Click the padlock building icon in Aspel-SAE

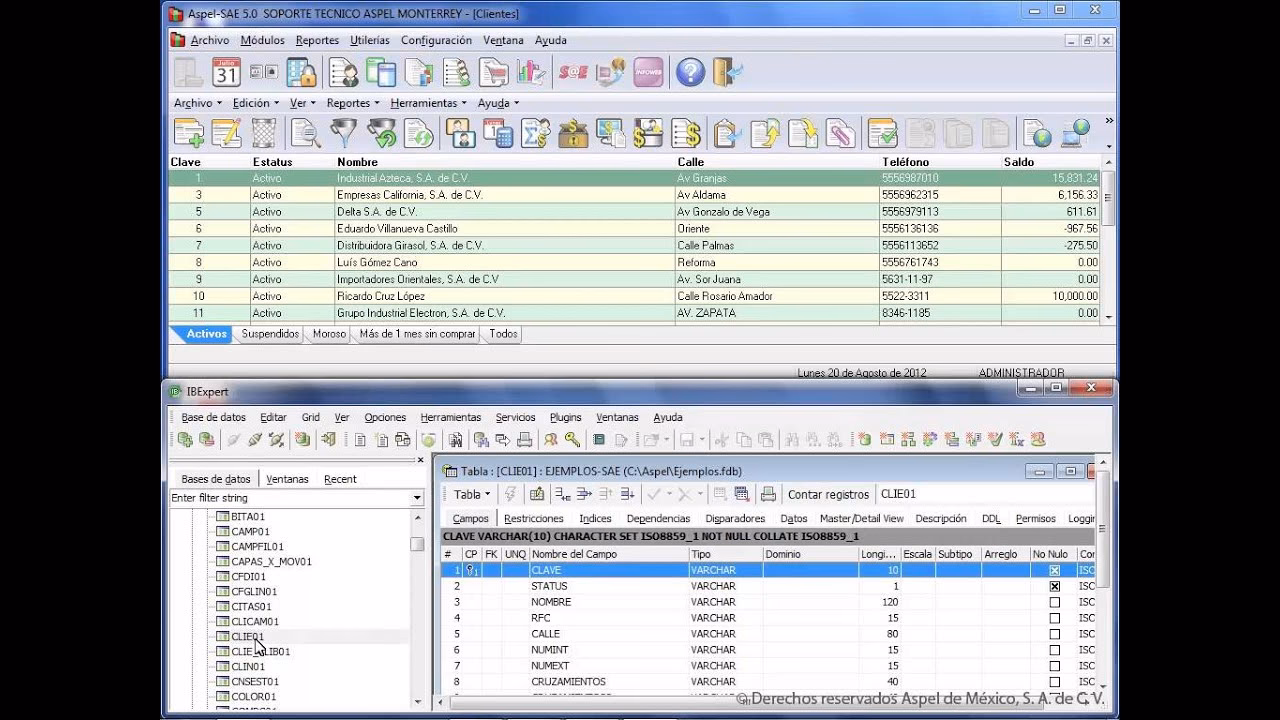click(x=302, y=72)
